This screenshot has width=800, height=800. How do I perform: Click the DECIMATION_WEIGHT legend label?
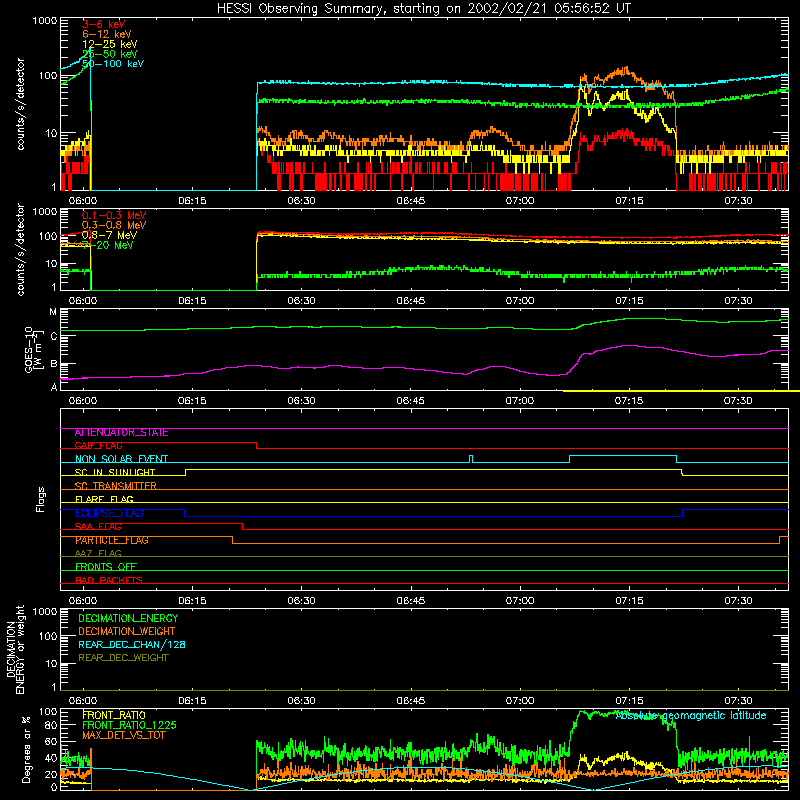(x=127, y=631)
